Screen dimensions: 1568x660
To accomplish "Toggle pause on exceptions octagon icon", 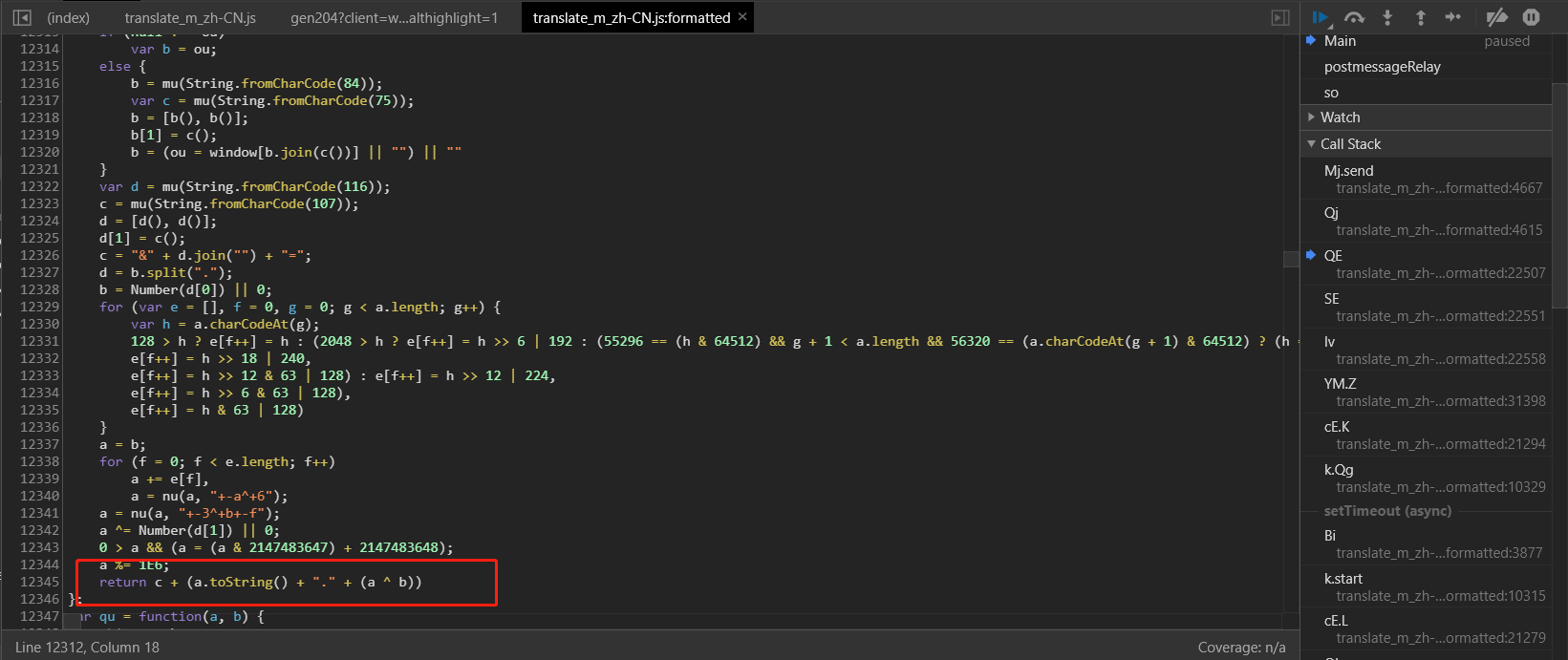I will click(1531, 17).
